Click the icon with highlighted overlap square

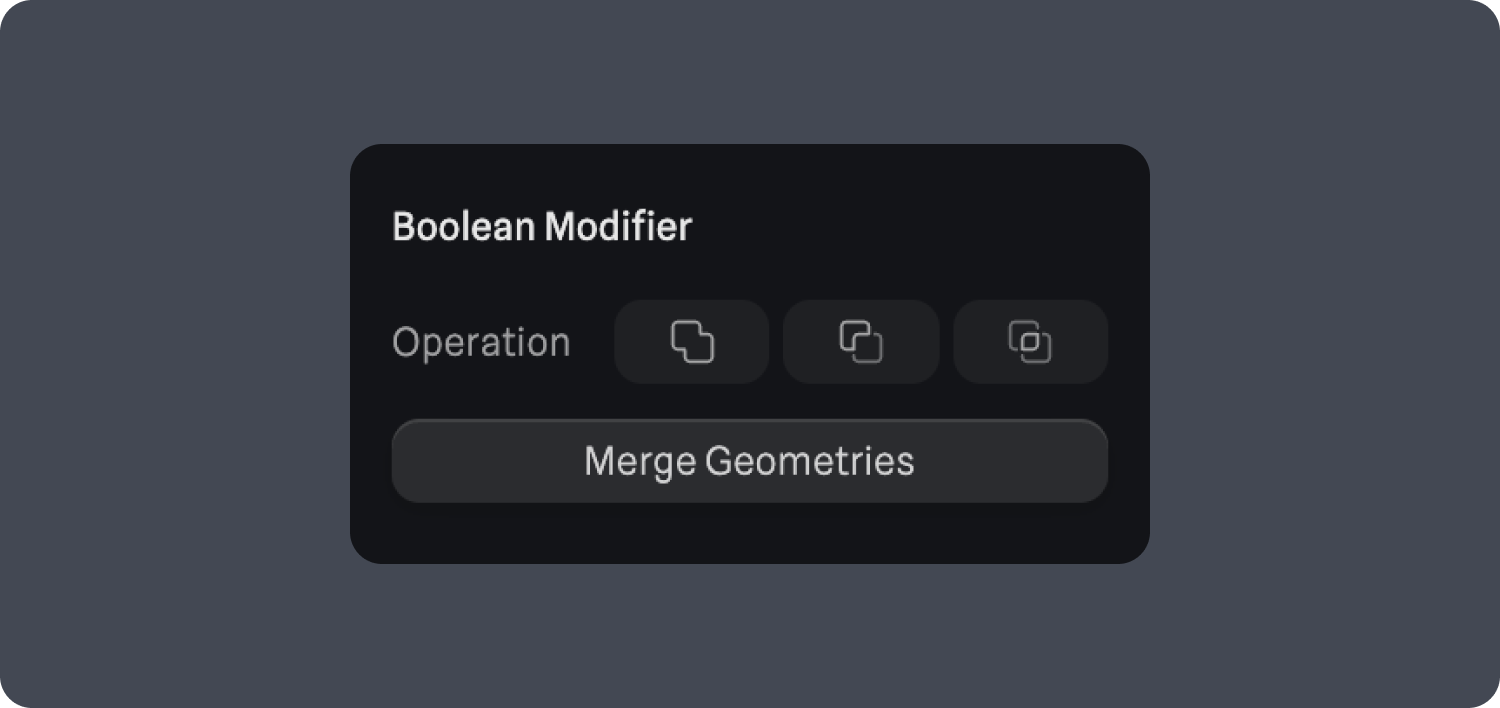click(x=1030, y=342)
